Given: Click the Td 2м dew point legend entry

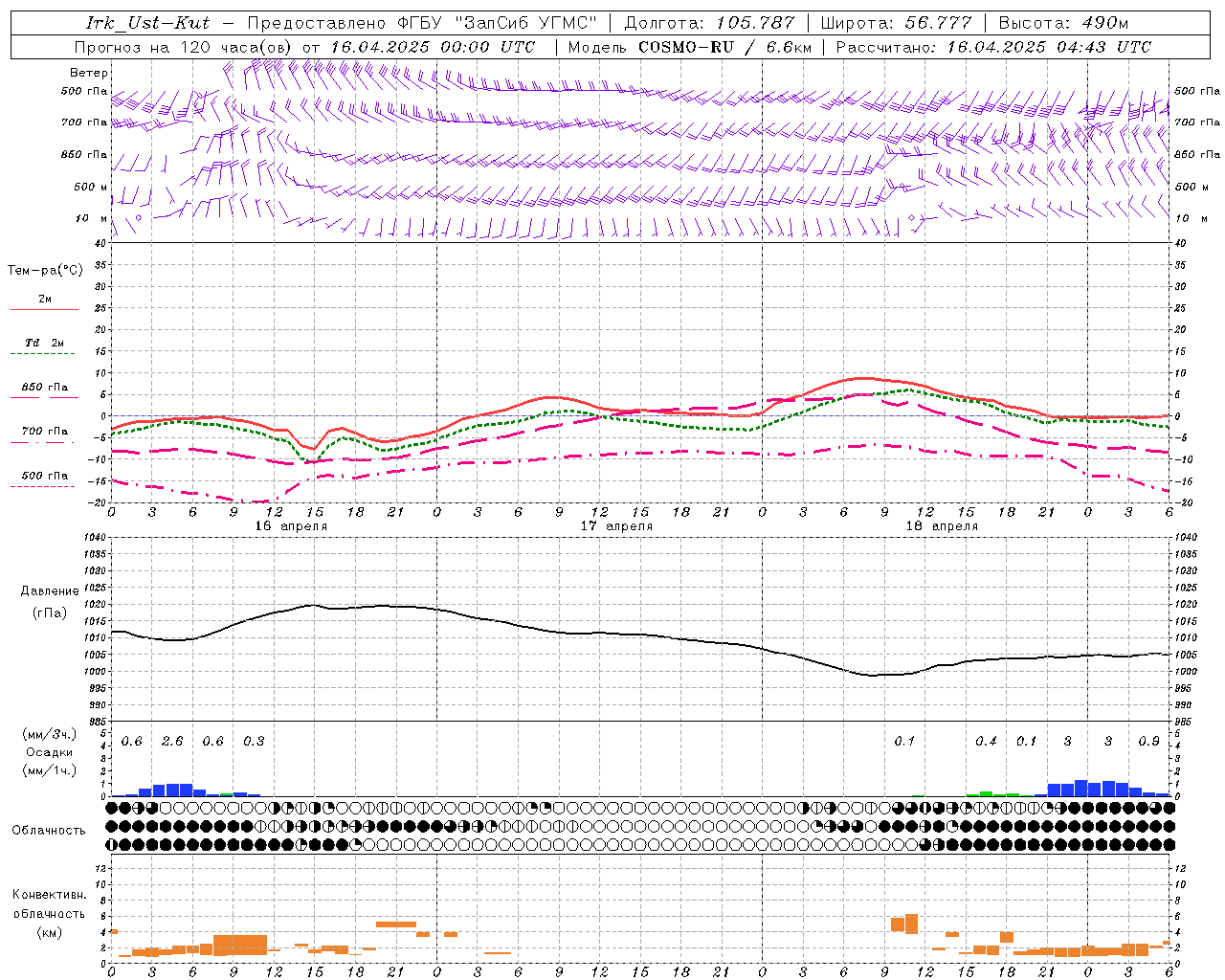Looking at the screenshot, I should [45, 343].
